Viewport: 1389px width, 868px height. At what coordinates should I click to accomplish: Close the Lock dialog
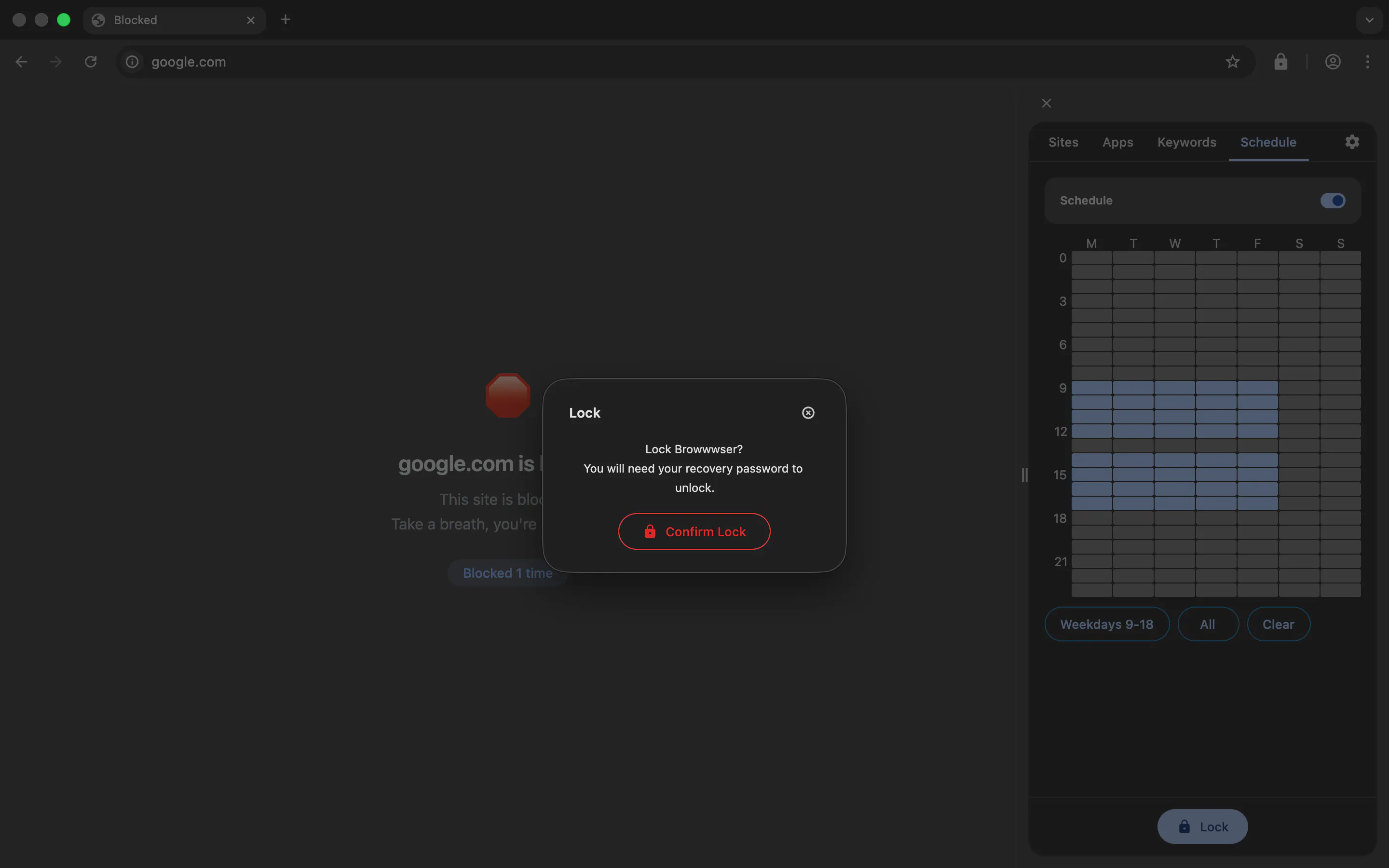pos(808,413)
